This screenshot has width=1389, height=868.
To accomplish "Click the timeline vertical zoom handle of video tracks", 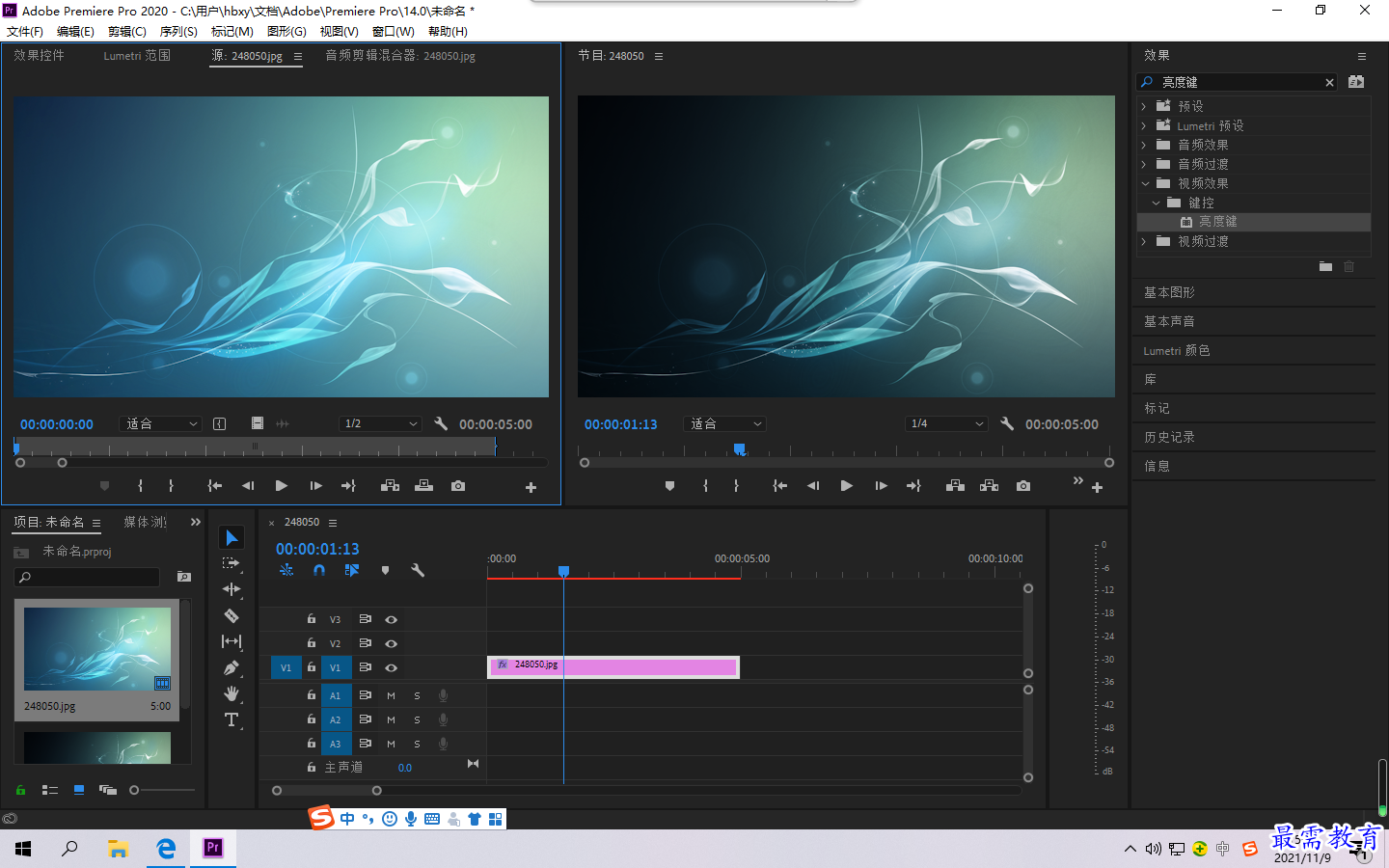I will point(1028,588).
